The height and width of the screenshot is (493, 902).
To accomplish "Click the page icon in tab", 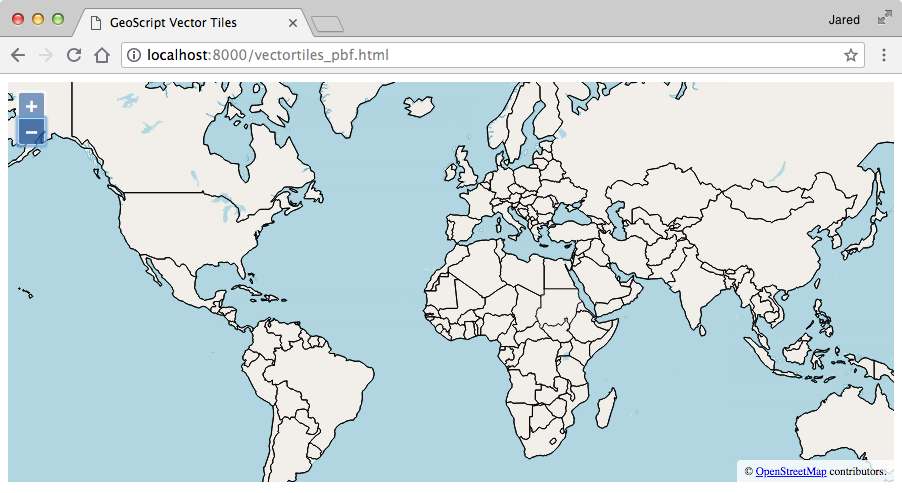I will point(97,23).
